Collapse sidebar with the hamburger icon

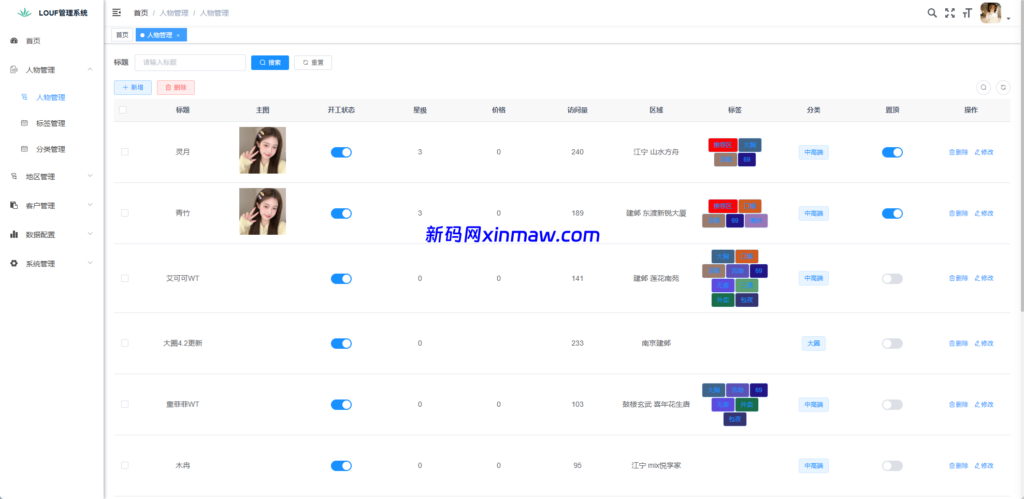pos(117,13)
